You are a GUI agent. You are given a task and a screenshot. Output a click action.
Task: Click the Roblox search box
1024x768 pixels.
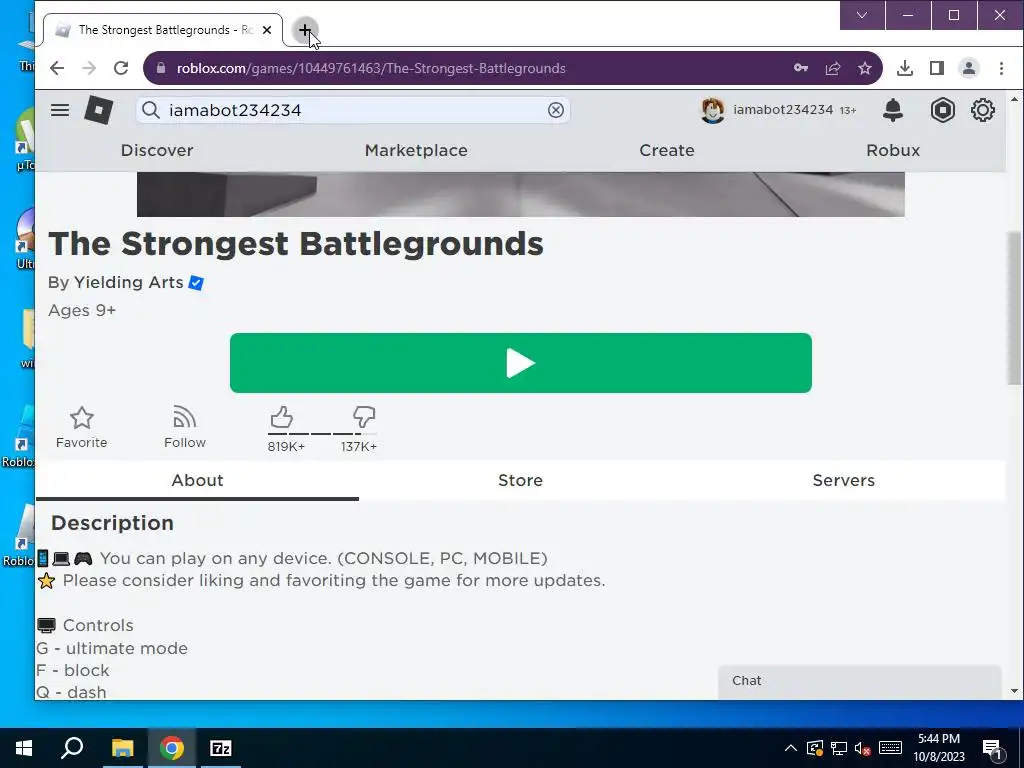coord(353,110)
